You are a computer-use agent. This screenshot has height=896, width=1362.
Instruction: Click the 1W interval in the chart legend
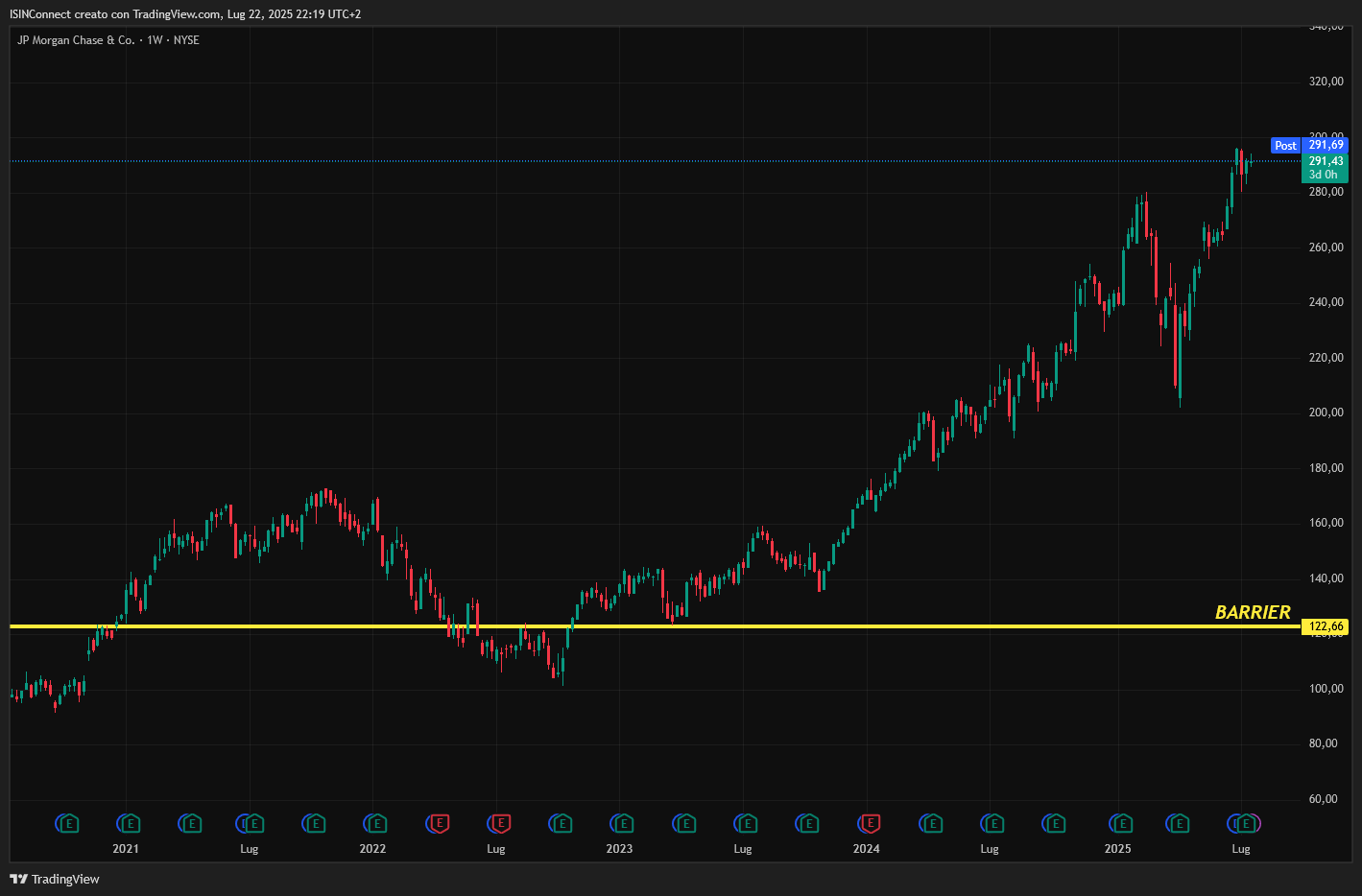[155, 40]
